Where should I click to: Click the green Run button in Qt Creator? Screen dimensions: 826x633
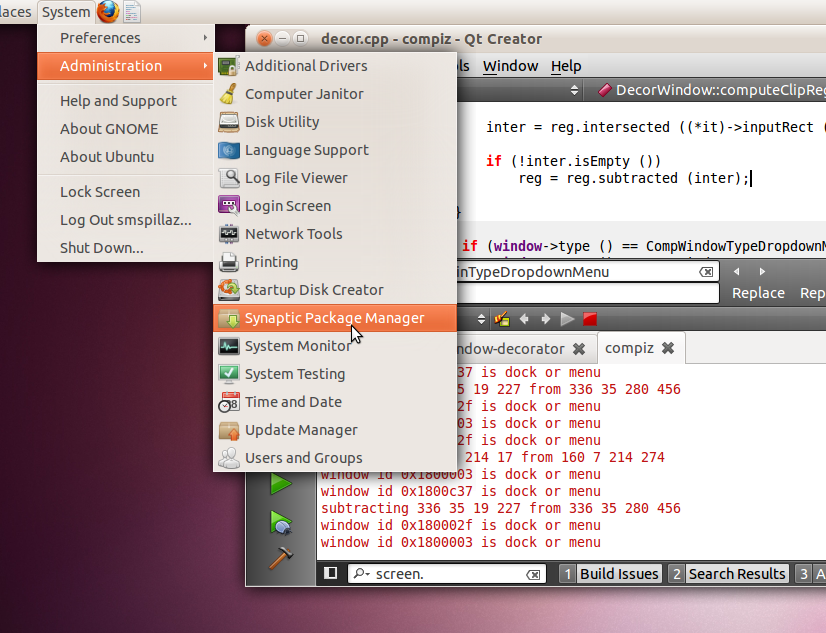pyautogui.click(x=280, y=483)
